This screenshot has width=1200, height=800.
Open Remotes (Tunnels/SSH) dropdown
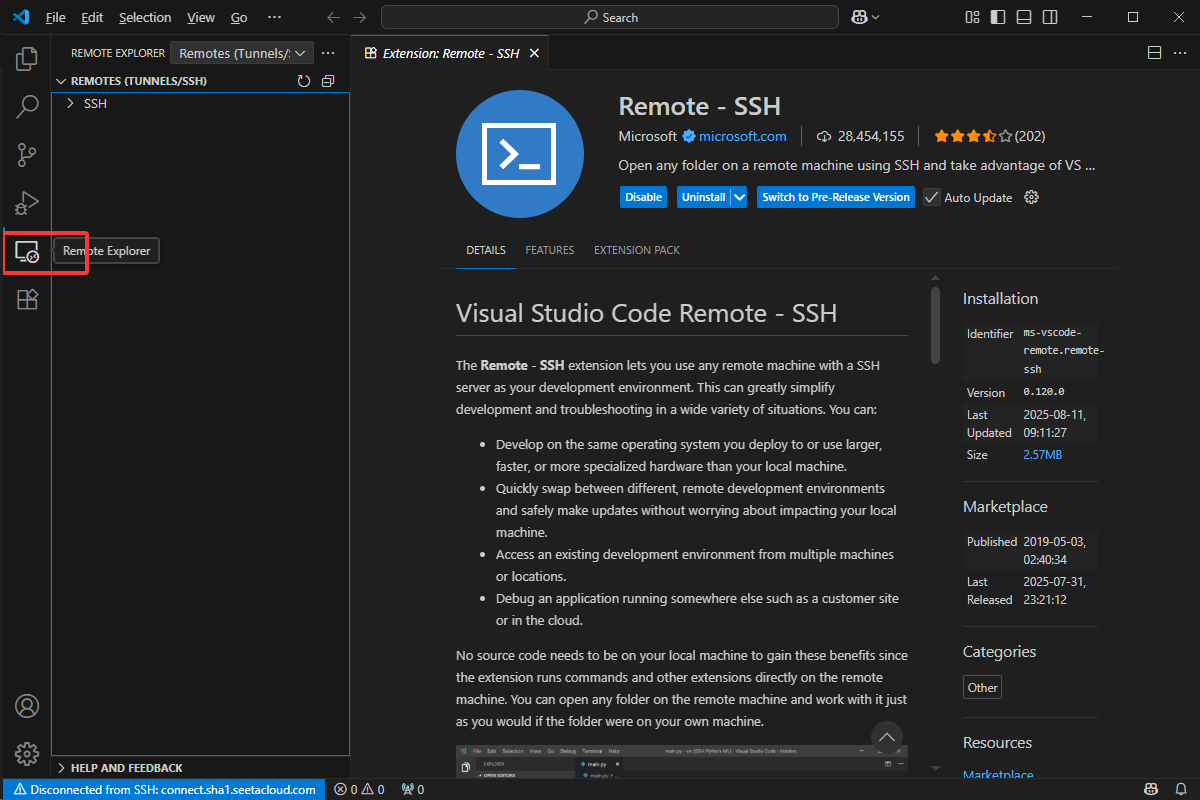tap(242, 53)
